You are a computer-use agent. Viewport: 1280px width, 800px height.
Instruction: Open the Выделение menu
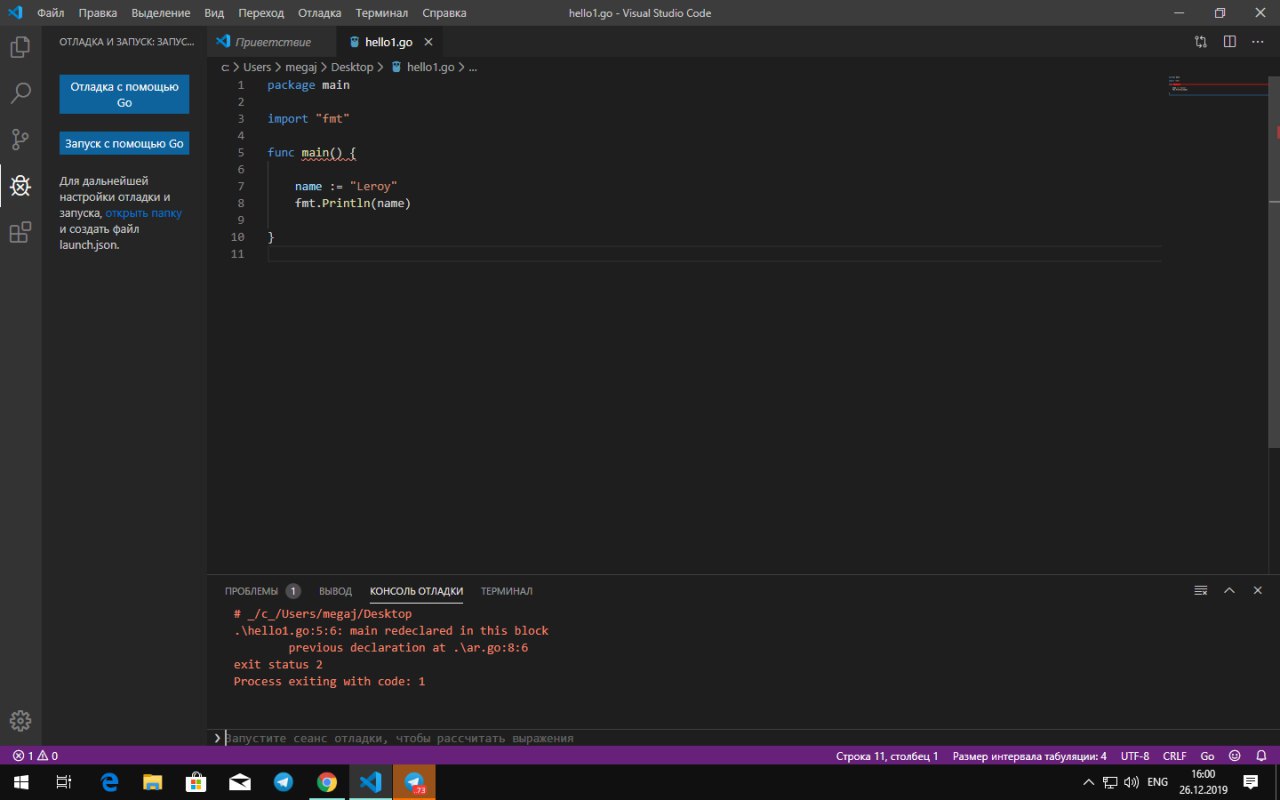pos(160,13)
